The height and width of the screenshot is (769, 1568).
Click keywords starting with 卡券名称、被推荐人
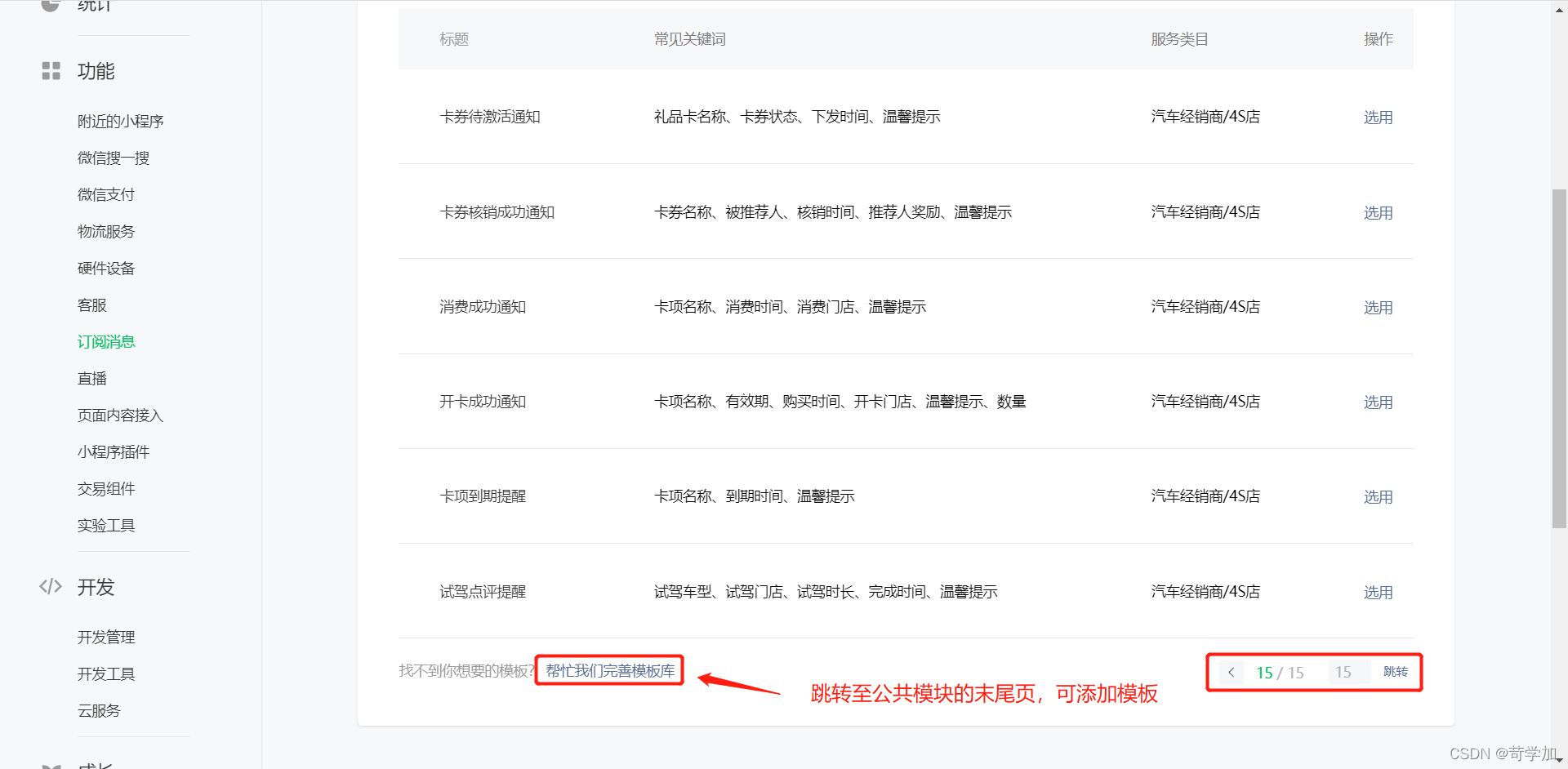click(833, 212)
